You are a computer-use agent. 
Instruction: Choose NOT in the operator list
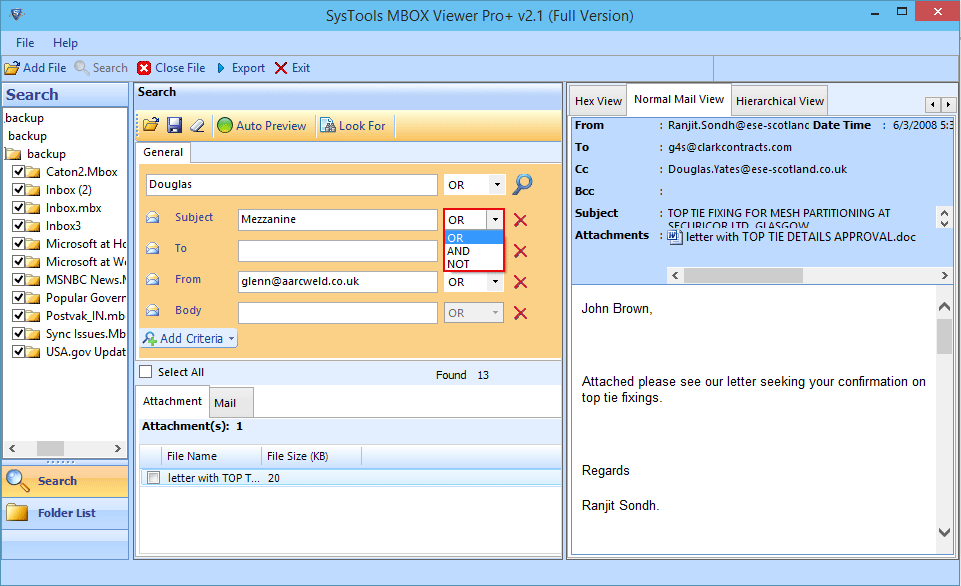(x=474, y=264)
